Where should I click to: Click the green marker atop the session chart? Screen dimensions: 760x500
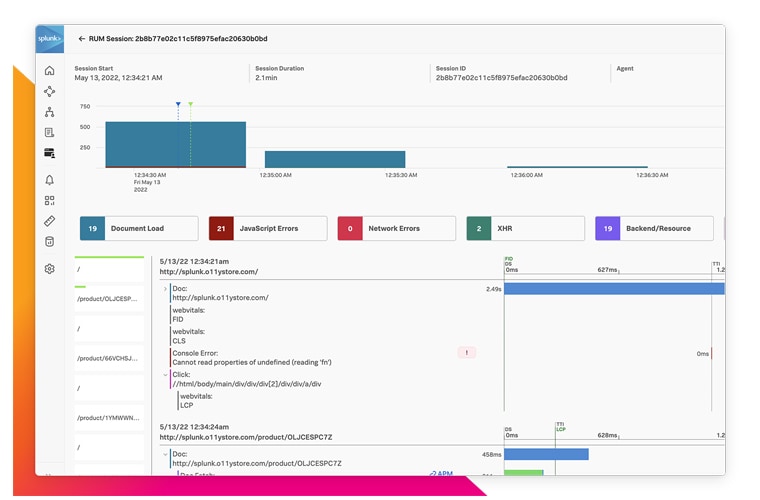pyautogui.click(x=191, y=104)
